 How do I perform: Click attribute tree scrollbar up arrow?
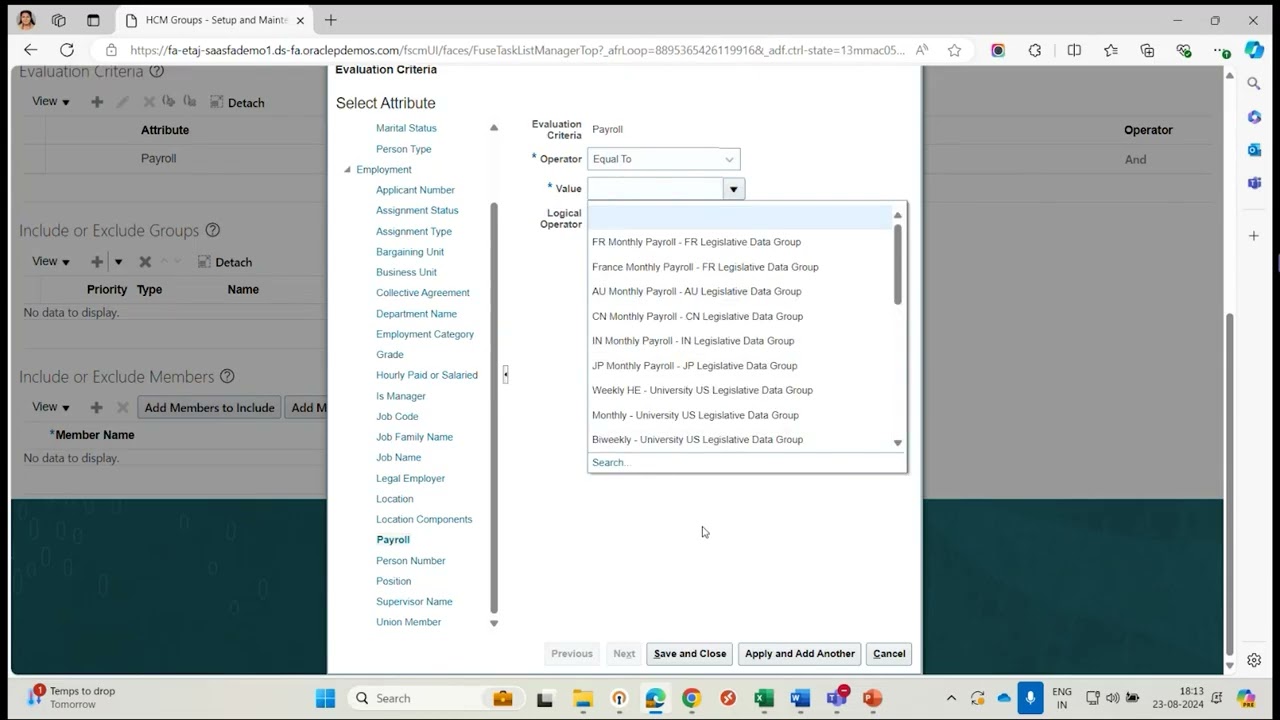coord(493,128)
